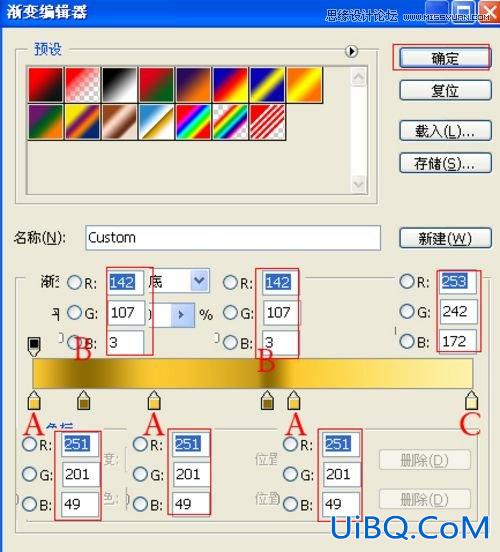Image resolution: width=500 pixels, height=552 pixels.
Task: Choose the orange, yellow, orange gradient preset
Action: (304, 84)
